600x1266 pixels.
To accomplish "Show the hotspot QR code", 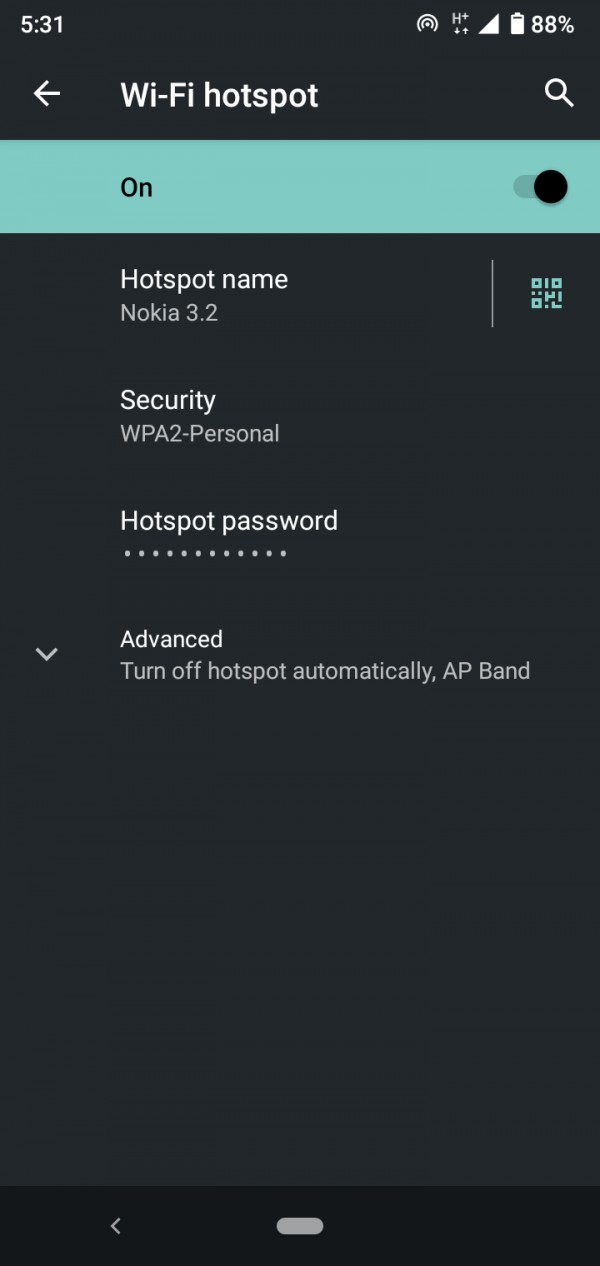I will click(546, 293).
